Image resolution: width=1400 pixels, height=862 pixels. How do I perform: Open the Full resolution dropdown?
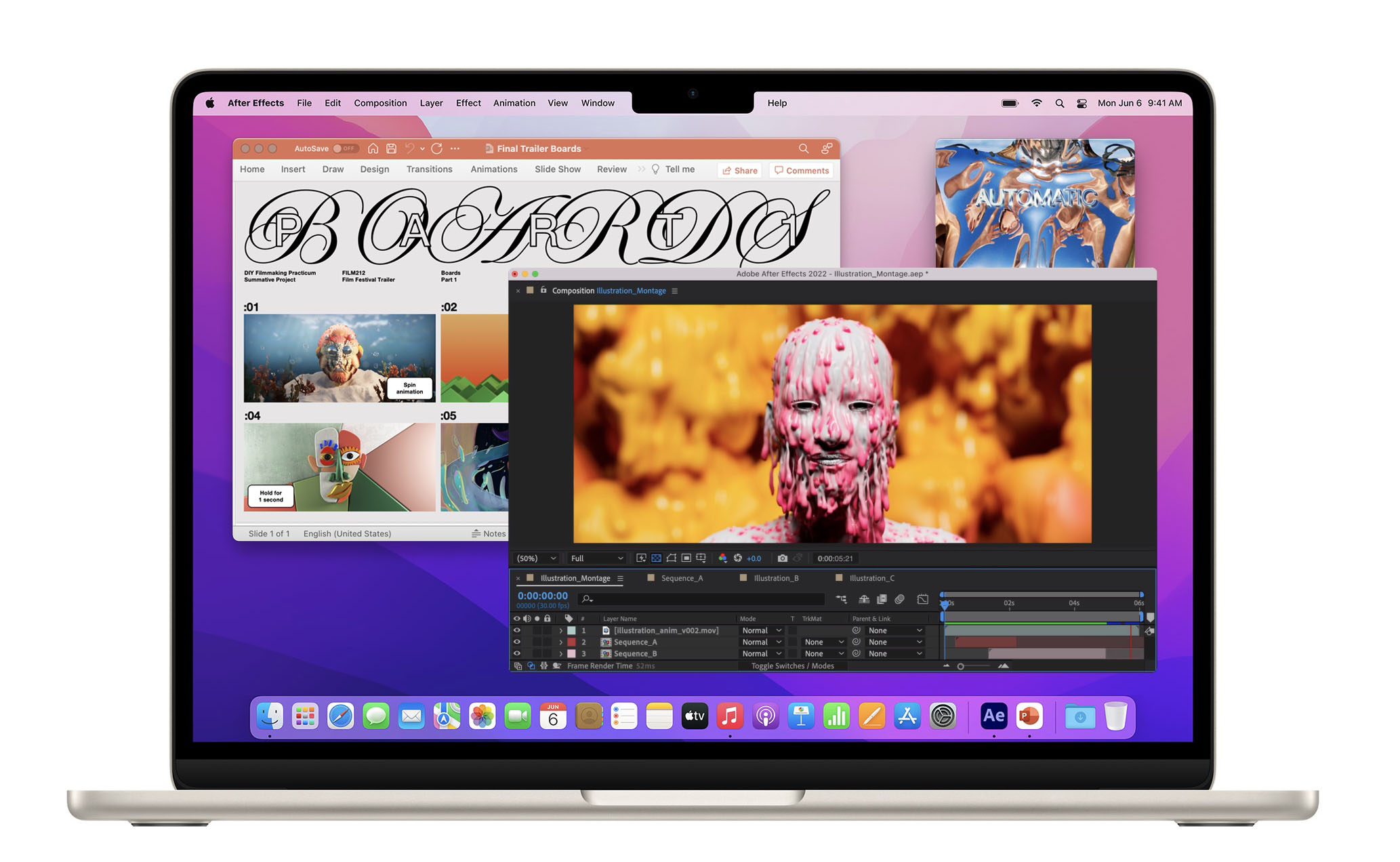(x=596, y=558)
